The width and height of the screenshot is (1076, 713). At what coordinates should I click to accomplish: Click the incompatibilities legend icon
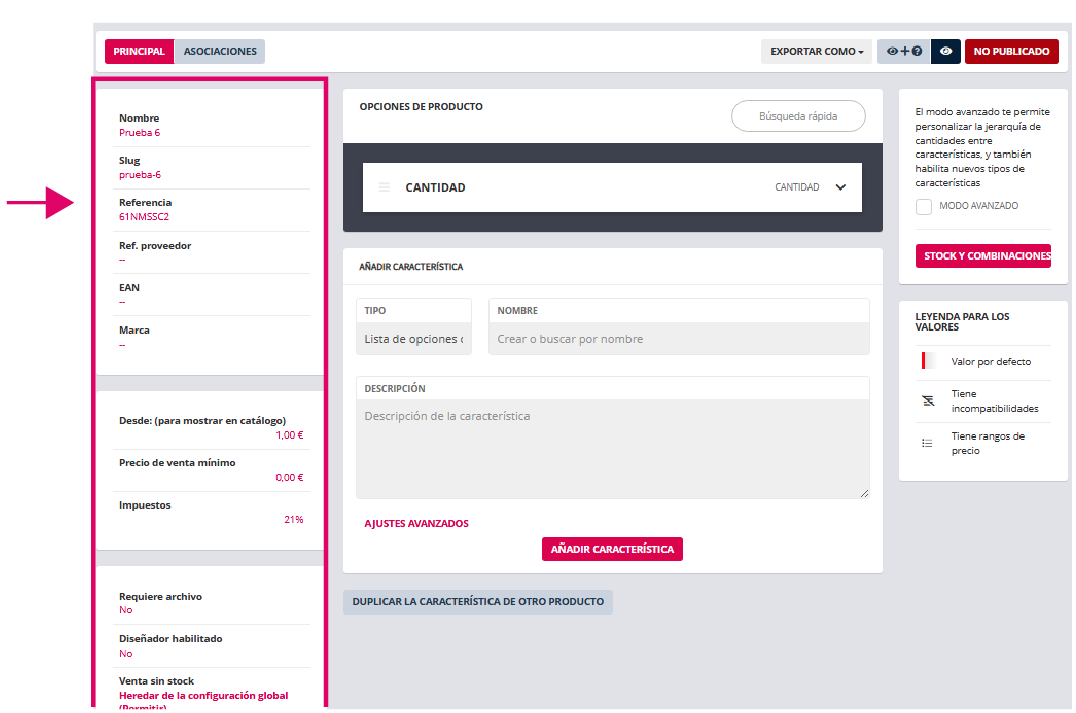(927, 401)
